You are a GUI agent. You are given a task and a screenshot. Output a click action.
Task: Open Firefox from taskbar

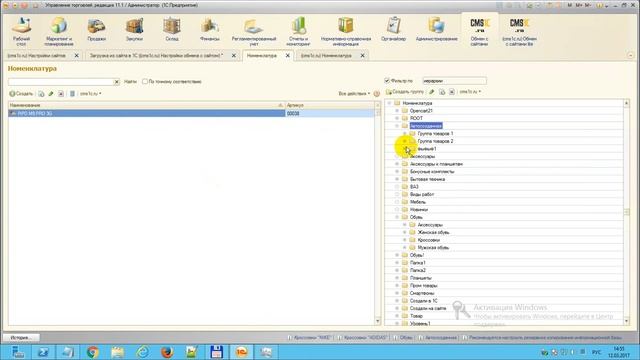pyautogui.click(x=167, y=352)
